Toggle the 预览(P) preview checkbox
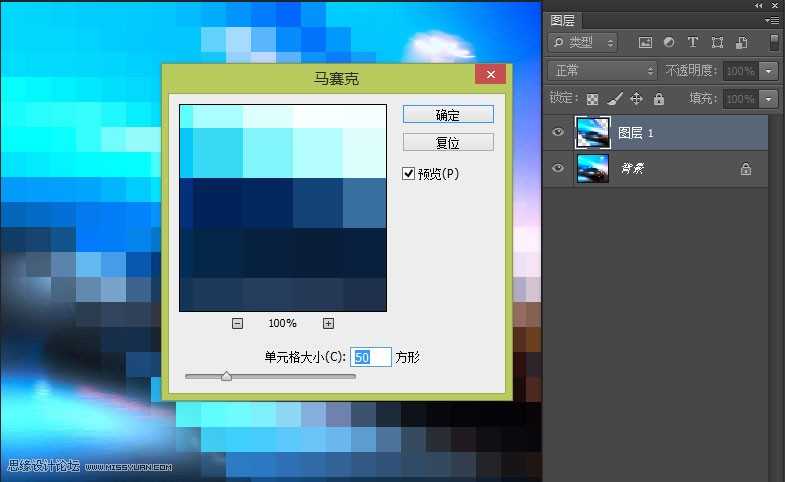Screen dimensions: 785x482 pyautogui.click(x=408, y=173)
